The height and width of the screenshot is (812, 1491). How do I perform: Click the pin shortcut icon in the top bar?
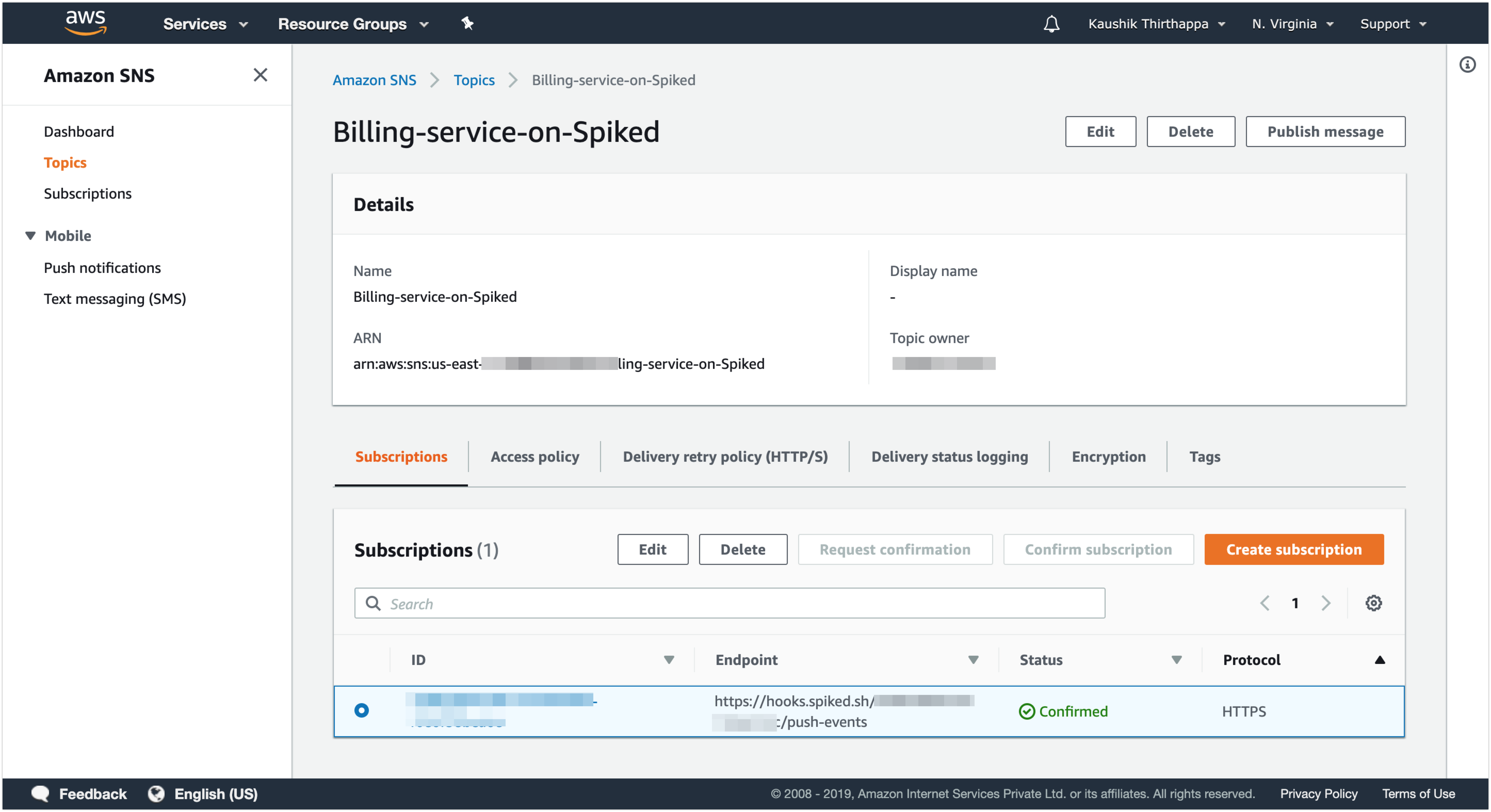[x=467, y=24]
